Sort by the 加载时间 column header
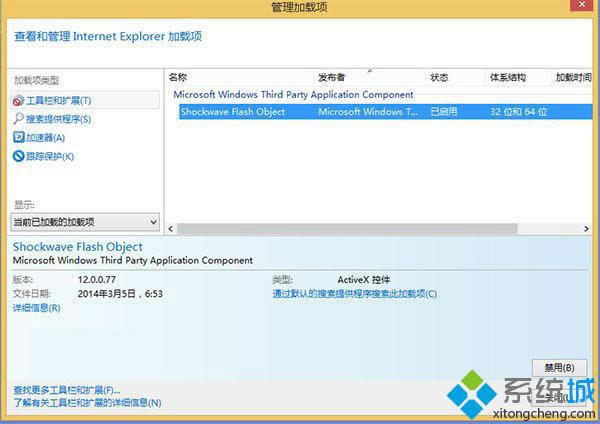Viewport: 600px width, 424px height. [x=574, y=78]
